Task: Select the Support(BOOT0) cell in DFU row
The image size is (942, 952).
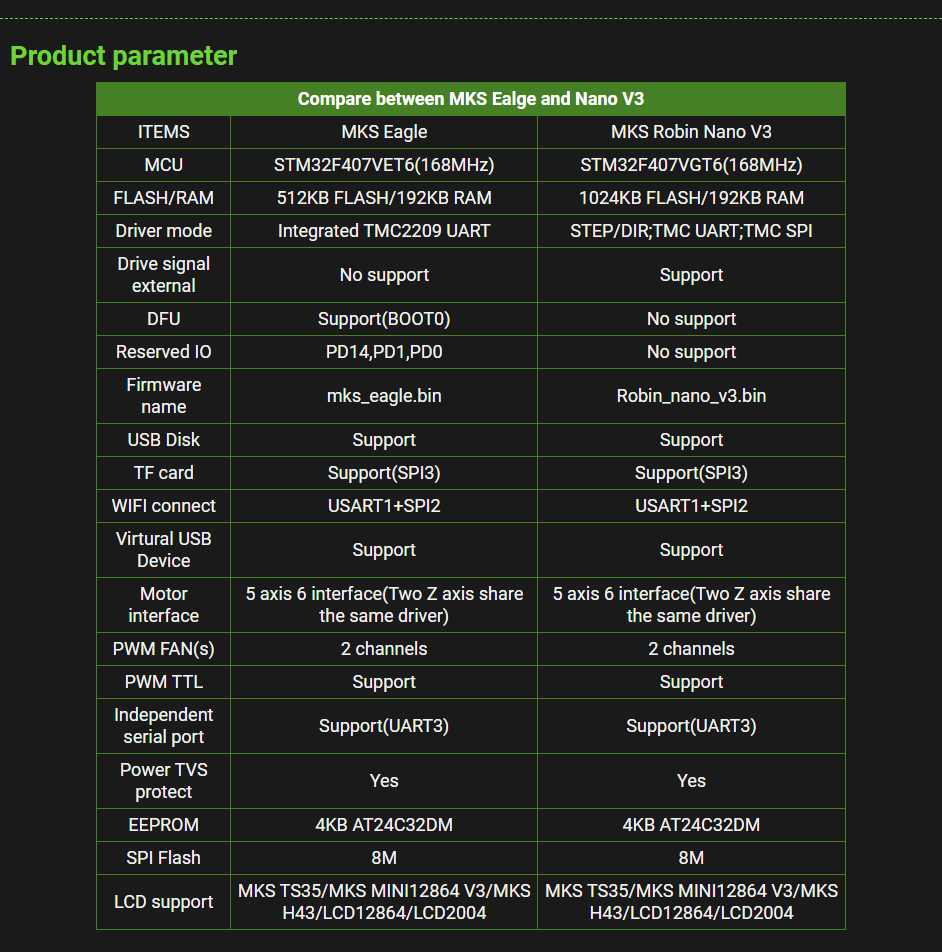Action: coord(384,319)
